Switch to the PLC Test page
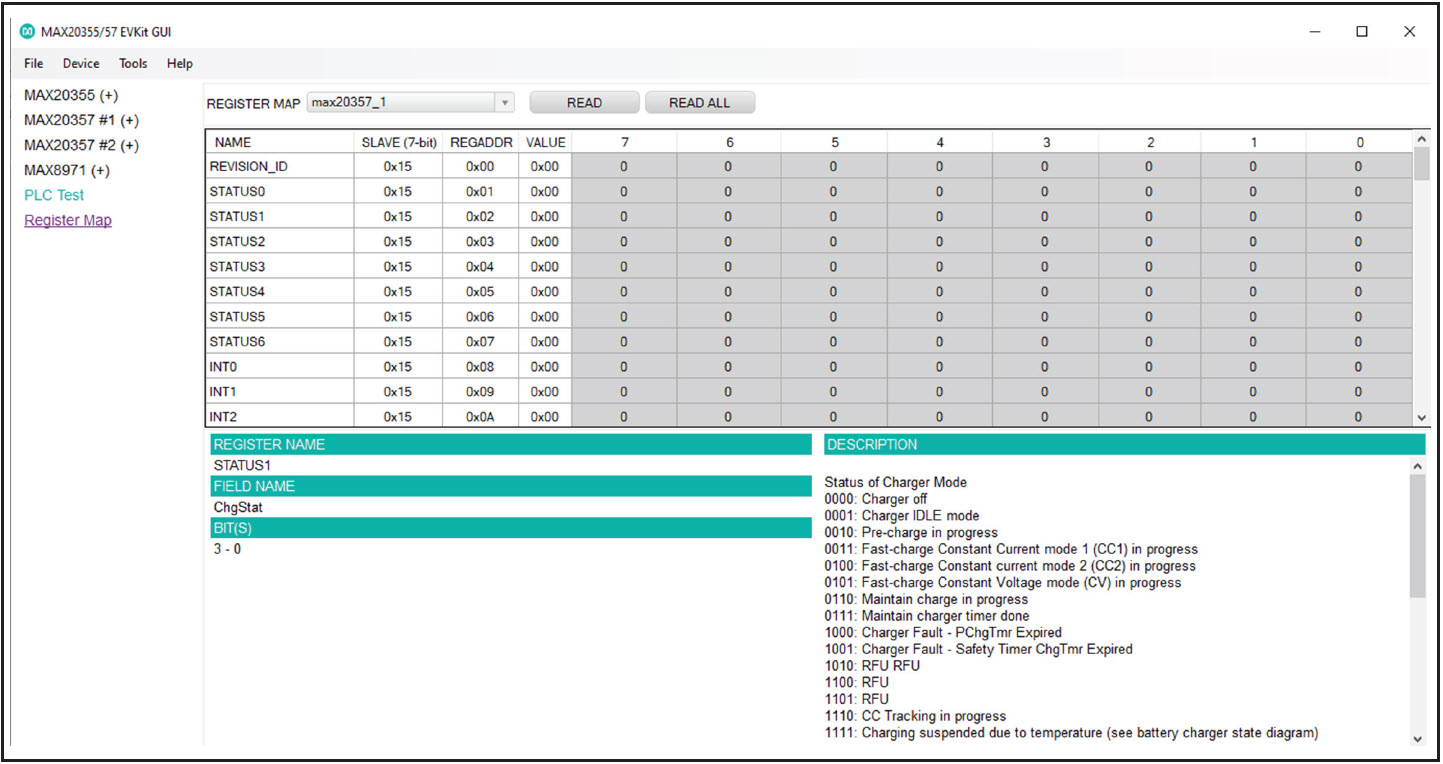The height and width of the screenshot is (764, 1443). tap(54, 195)
